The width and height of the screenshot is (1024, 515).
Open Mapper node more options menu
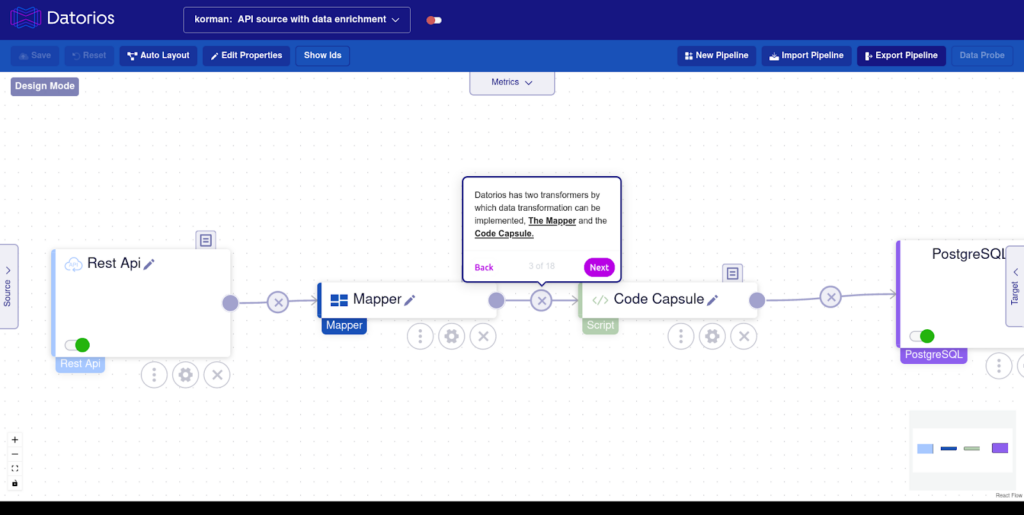pos(420,336)
